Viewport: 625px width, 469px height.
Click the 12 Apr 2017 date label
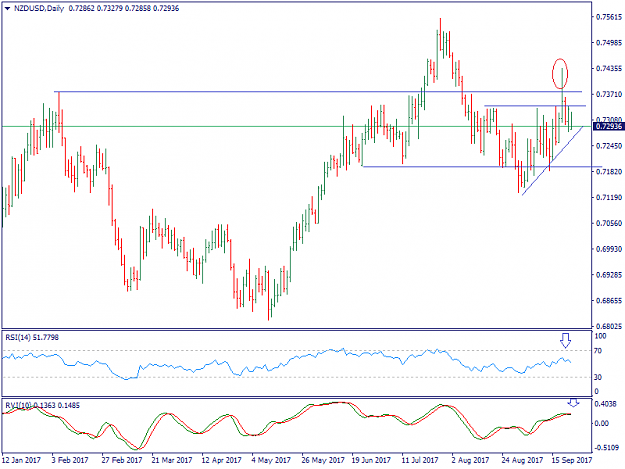(221, 460)
